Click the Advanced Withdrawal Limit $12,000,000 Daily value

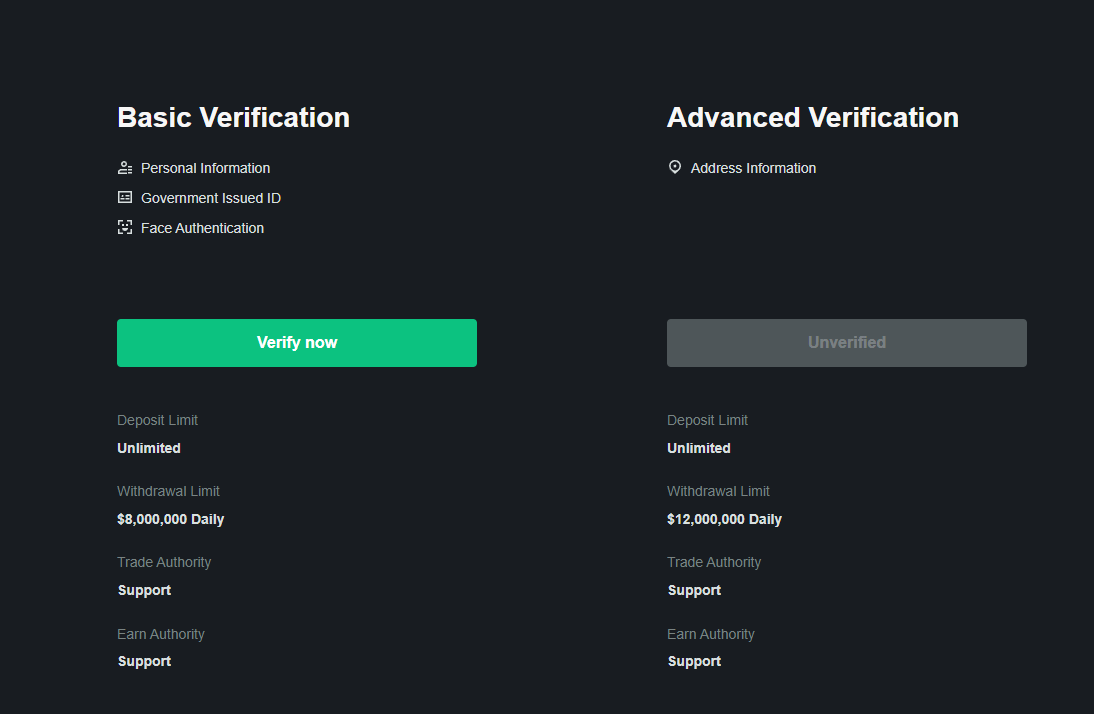click(x=724, y=518)
